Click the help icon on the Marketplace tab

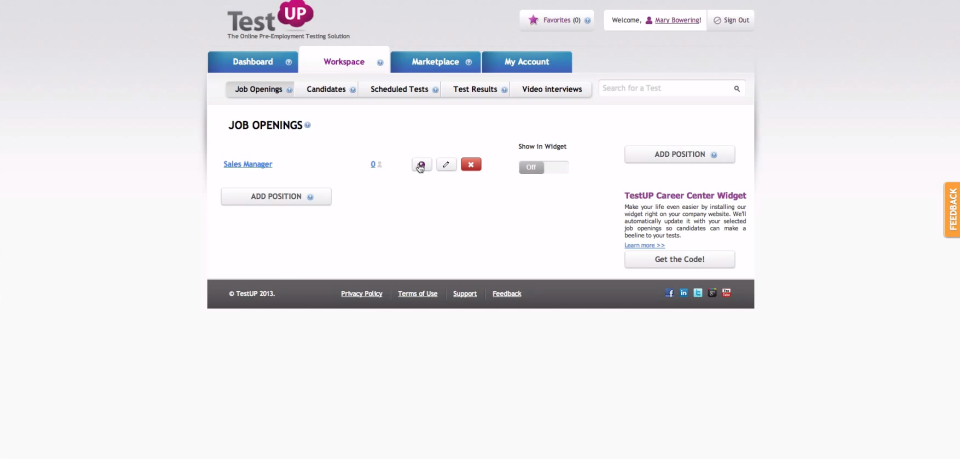pyautogui.click(x=468, y=62)
